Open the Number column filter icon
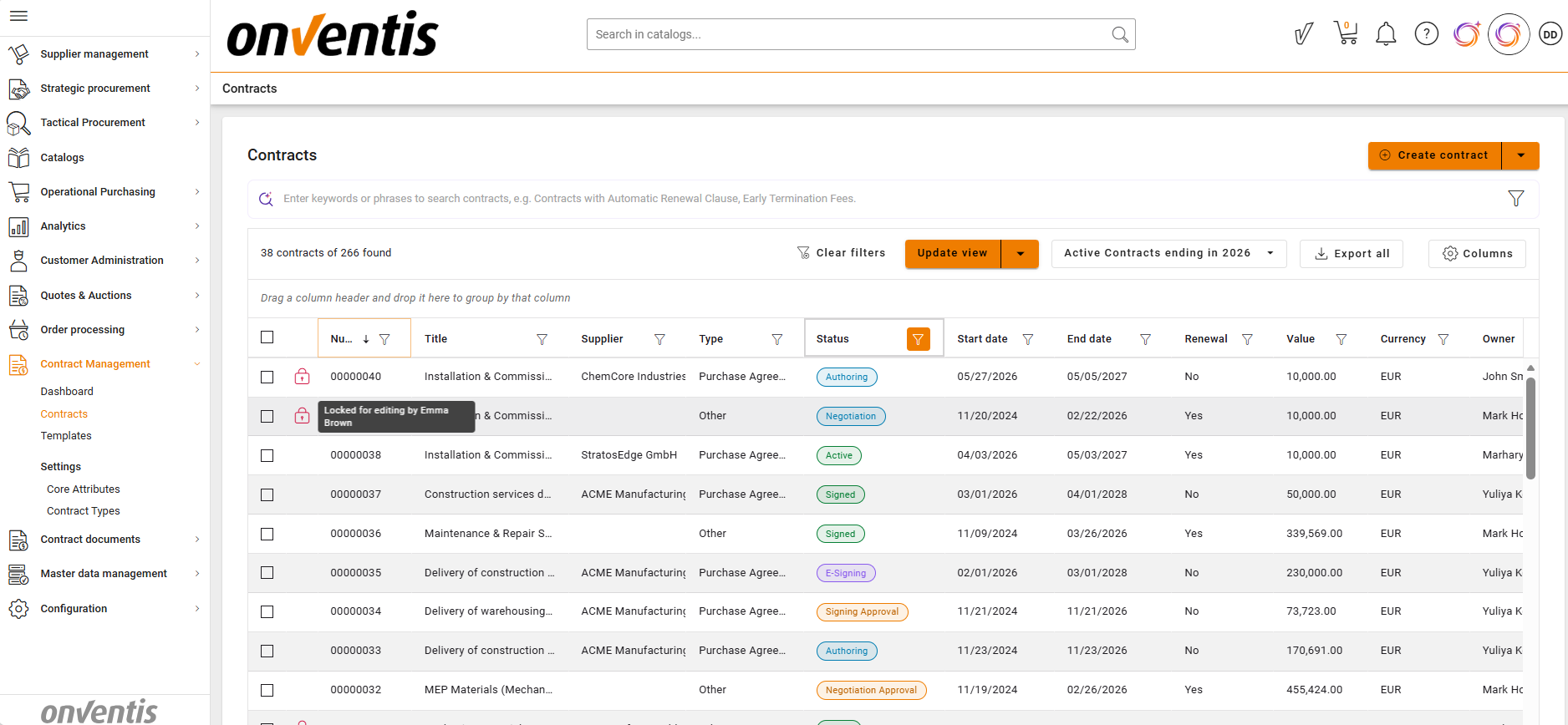 [384, 339]
